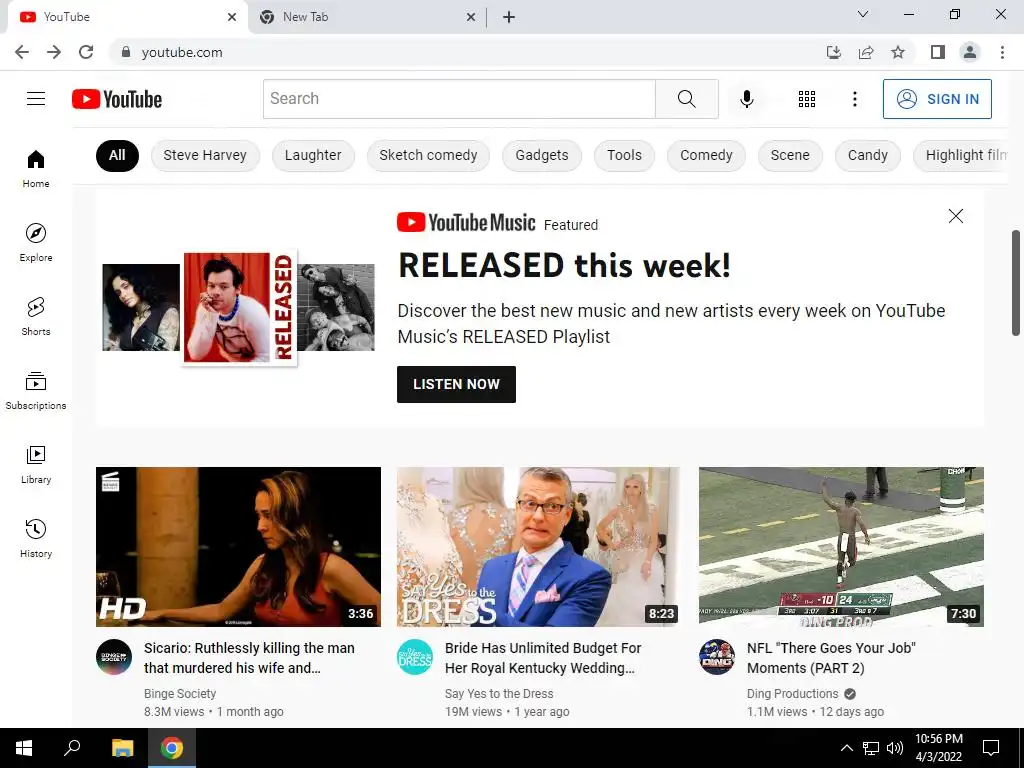Open taskbar search
Viewport: 1024px width, 768px height.
[72, 748]
